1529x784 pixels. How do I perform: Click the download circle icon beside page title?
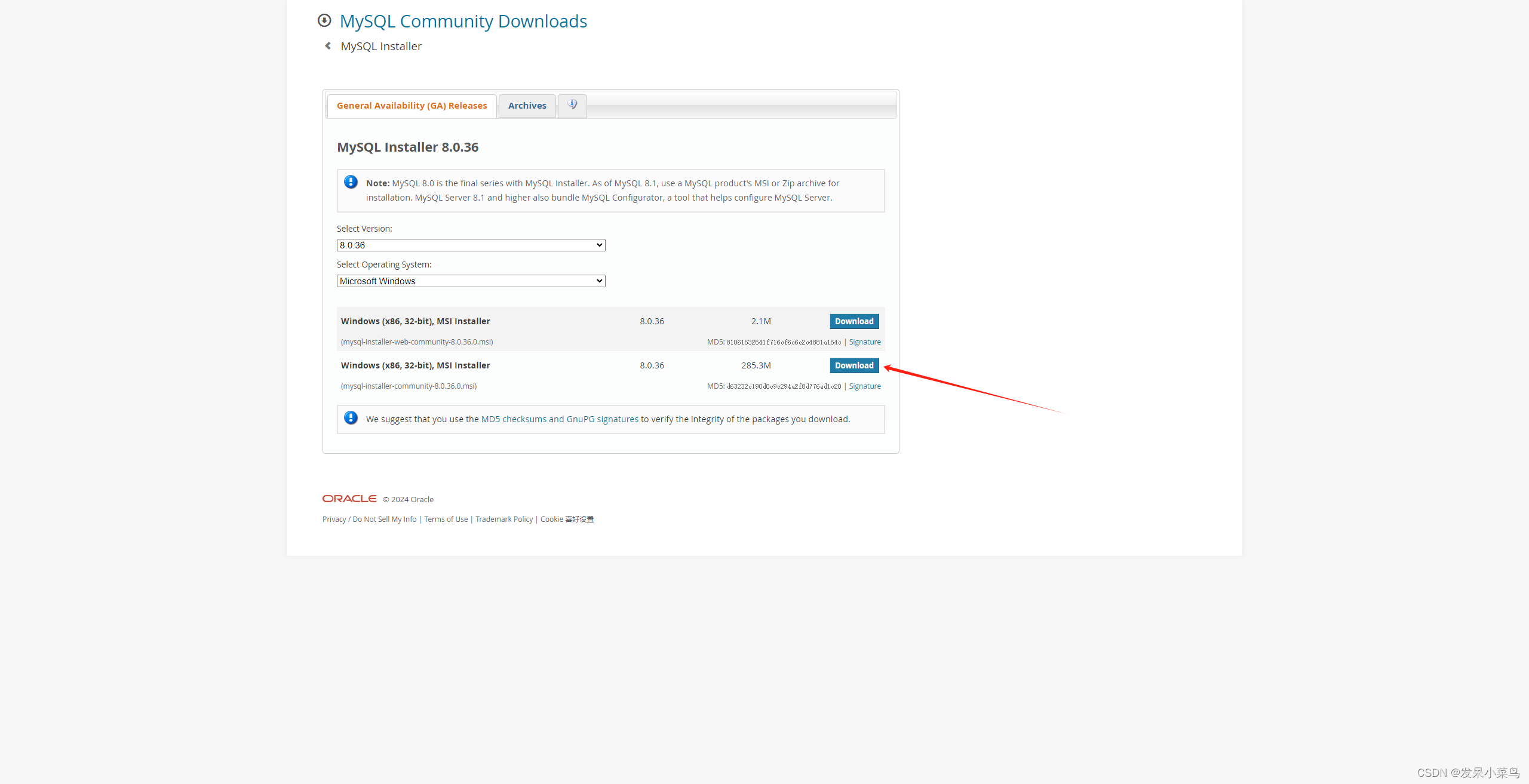pos(324,21)
